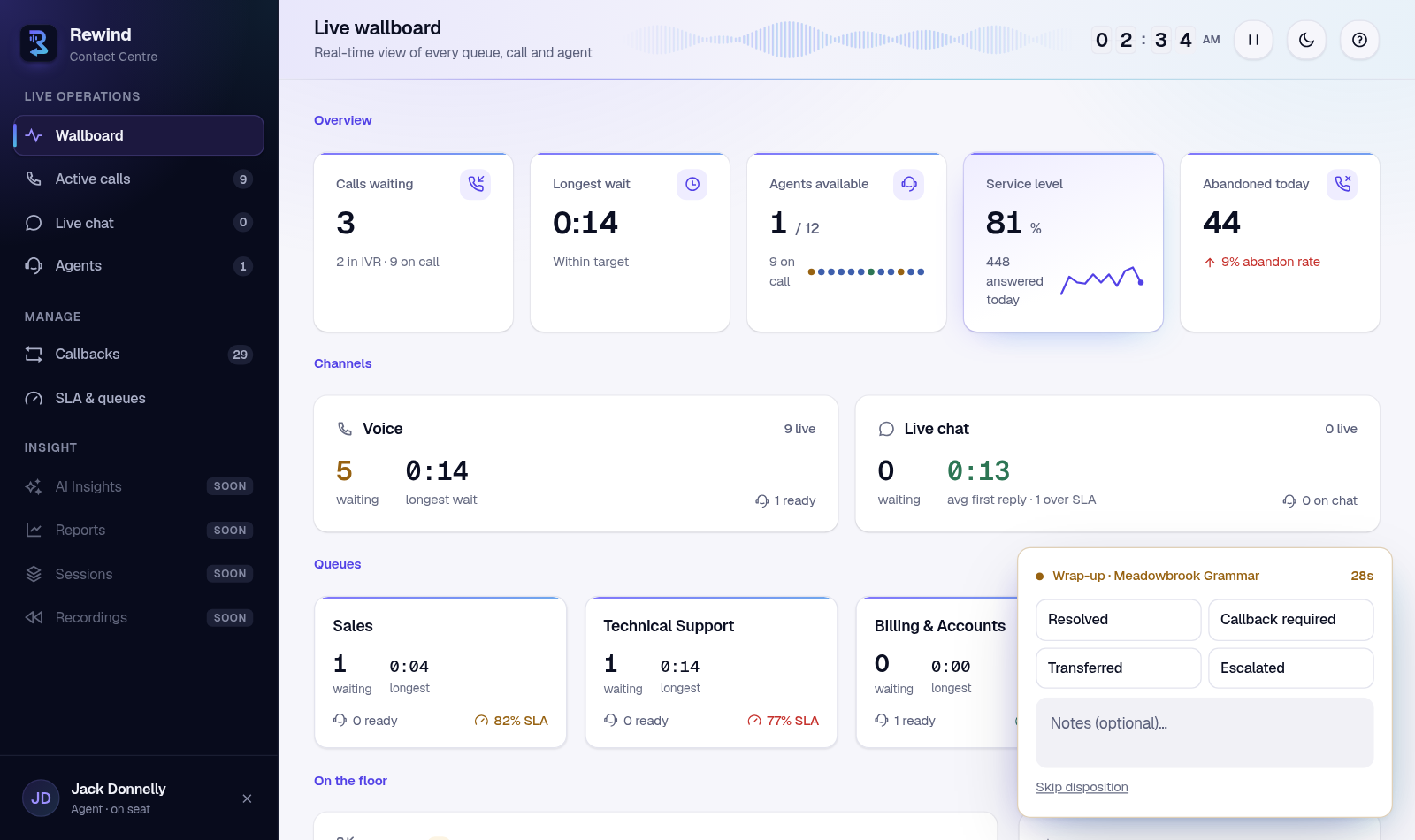Viewport: 1415px width, 840px height.
Task: Click the Recordings rewind icon
Action: point(34,617)
